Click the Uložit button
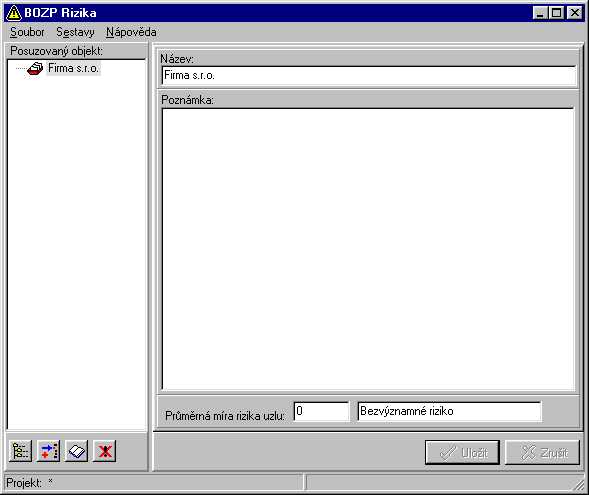Image resolution: width=589 pixels, height=495 pixels. [x=462, y=453]
